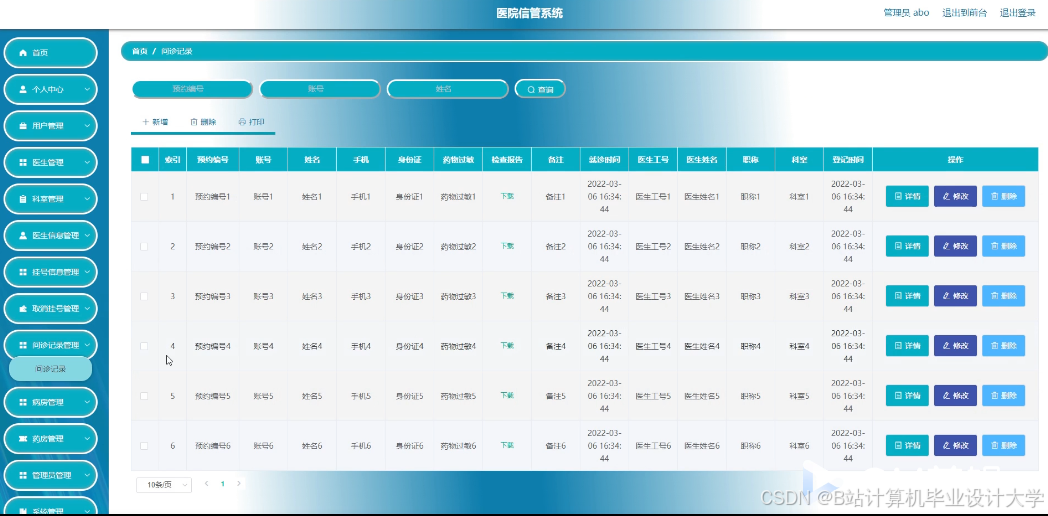Viewport: 1048px width, 516px height.
Task: Click the 新增 plus button above the table
Action: click(x=154, y=122)
